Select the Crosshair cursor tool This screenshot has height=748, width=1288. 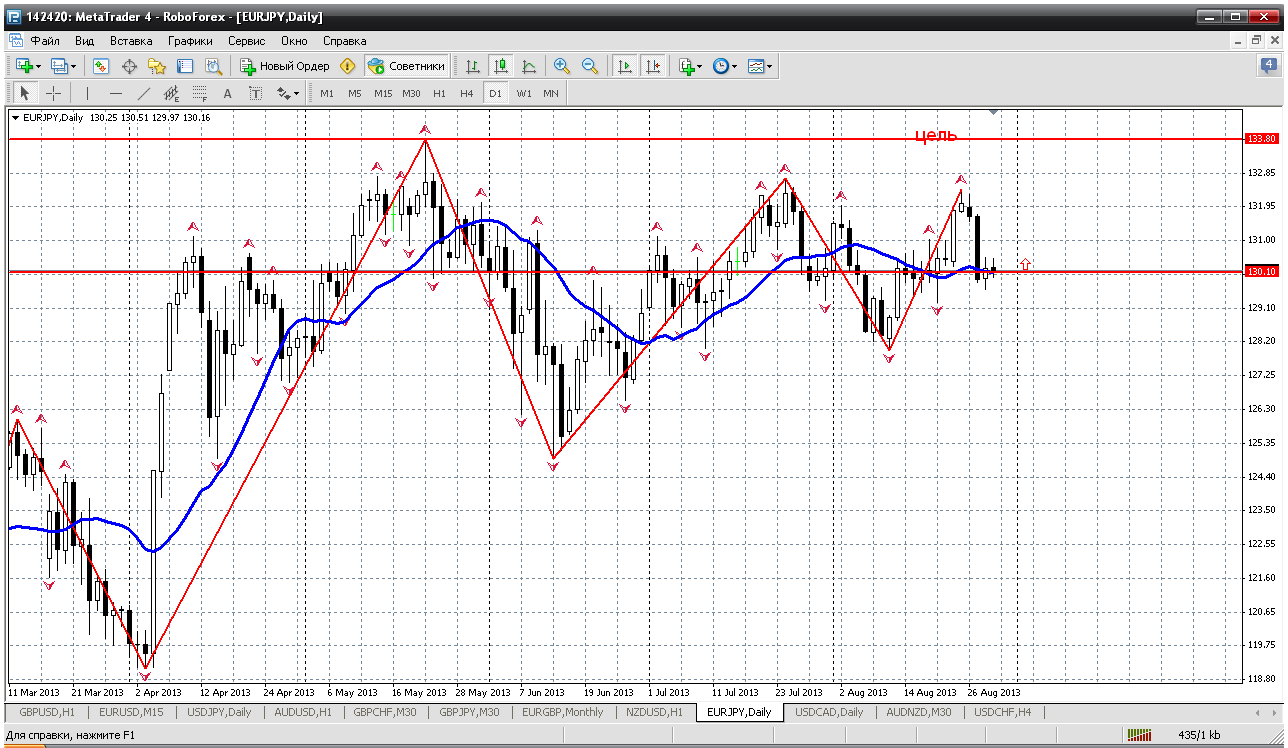pyautogui.click(x=54, y=93)
